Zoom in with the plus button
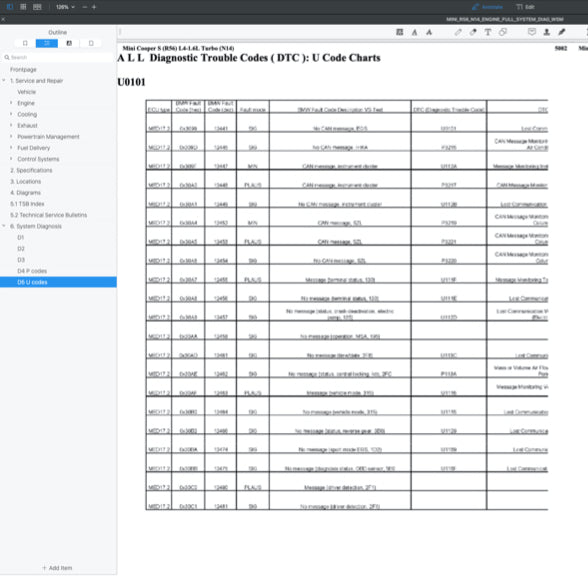The height and width of the screenshot is (588, 588). click(x=94, y=7)
